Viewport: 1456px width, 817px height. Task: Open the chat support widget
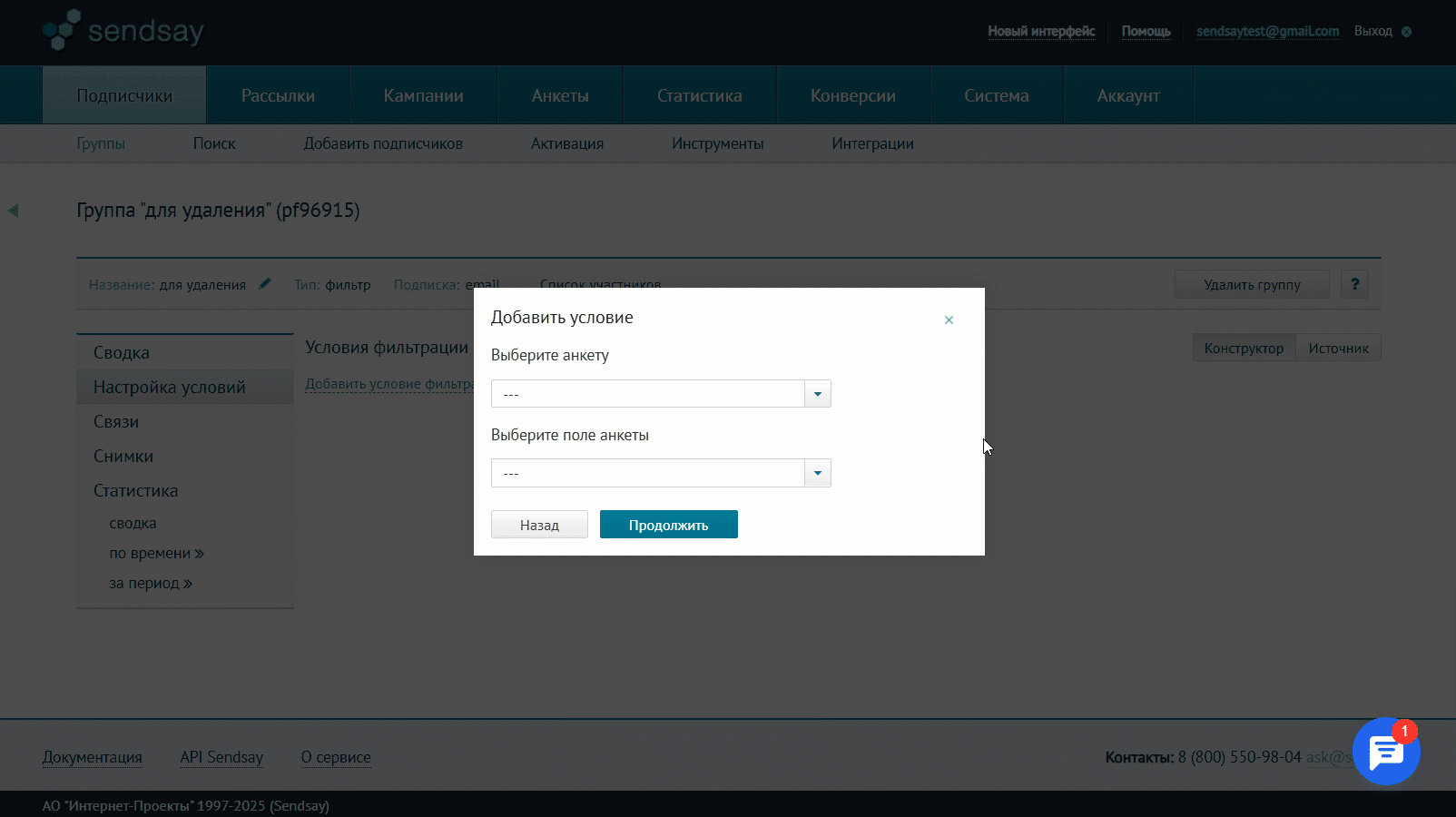(x=1386, y=752)
